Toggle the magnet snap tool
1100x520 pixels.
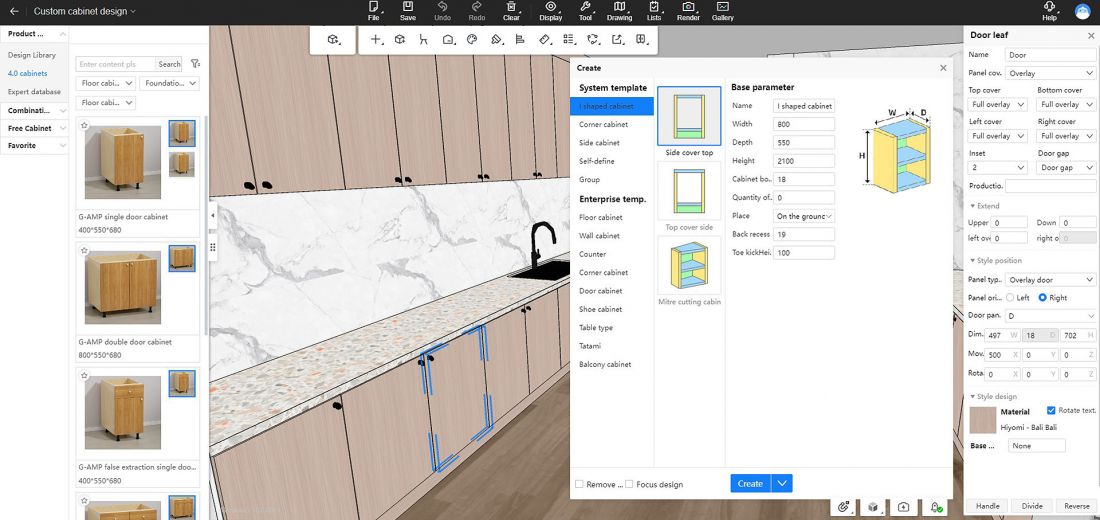(844, 507)
